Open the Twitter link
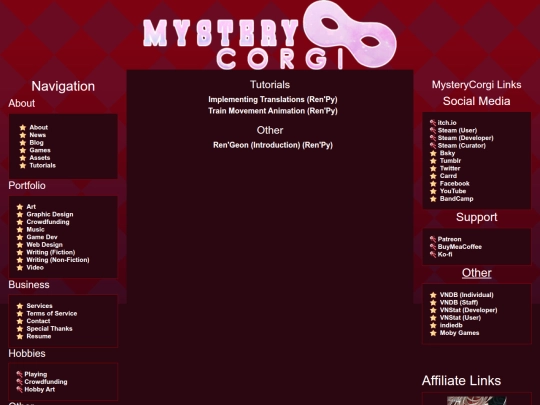 450,168
